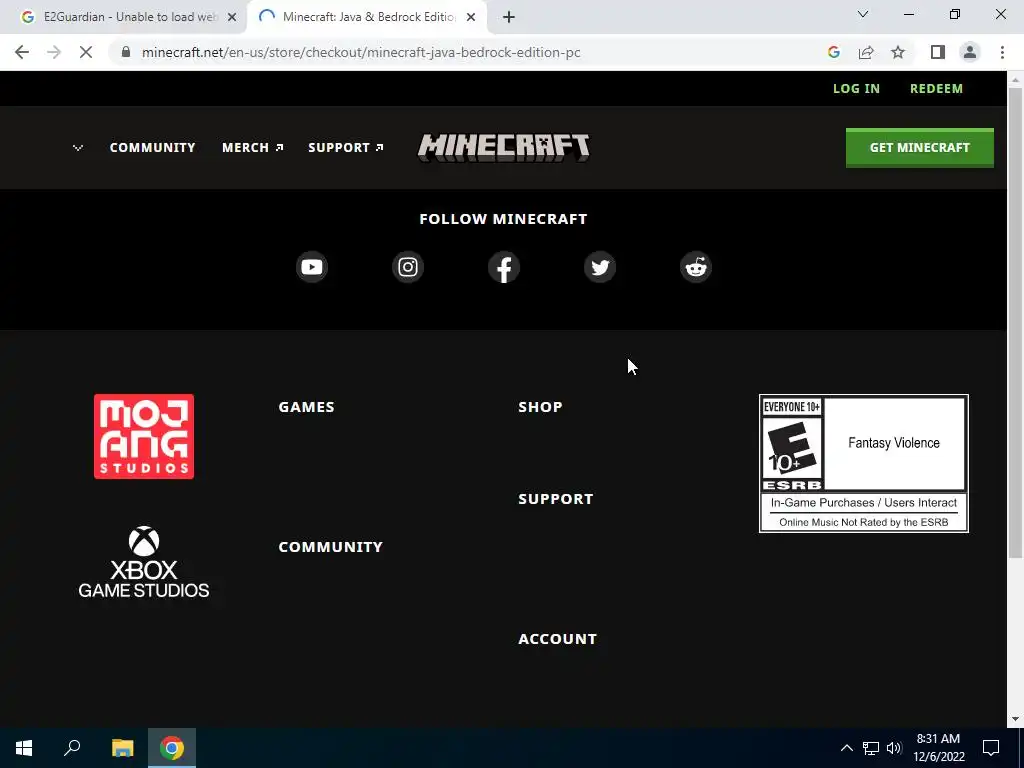Open File Explorer from taskbar

click(x=122, y=748)
